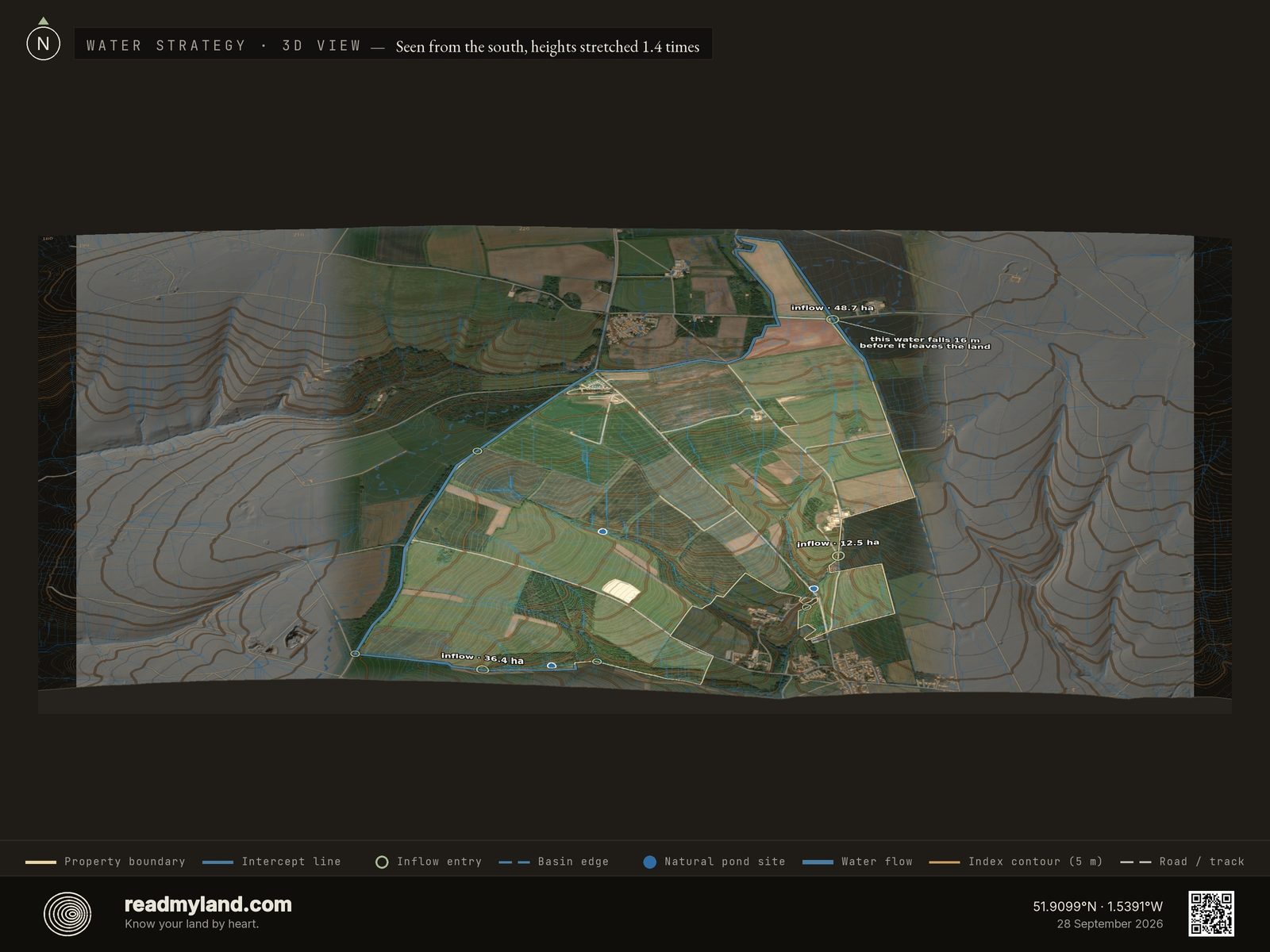Click the 'WATER STRATEGY · 3D VIEW' title
The width and height of the screenshot is (1270, 952).
pyautogui.click(x=224, y=45)
